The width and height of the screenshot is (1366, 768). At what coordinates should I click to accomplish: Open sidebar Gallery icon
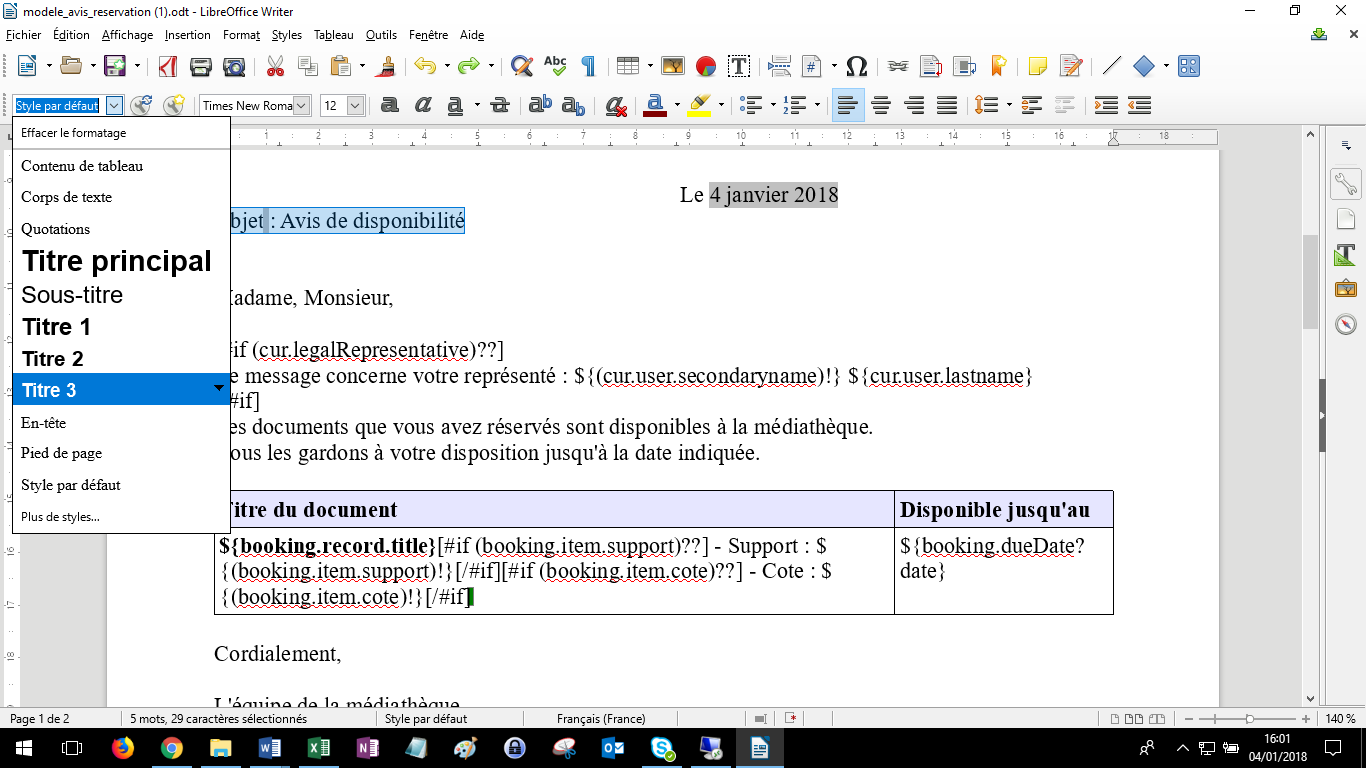click(x=1346, y=289)
